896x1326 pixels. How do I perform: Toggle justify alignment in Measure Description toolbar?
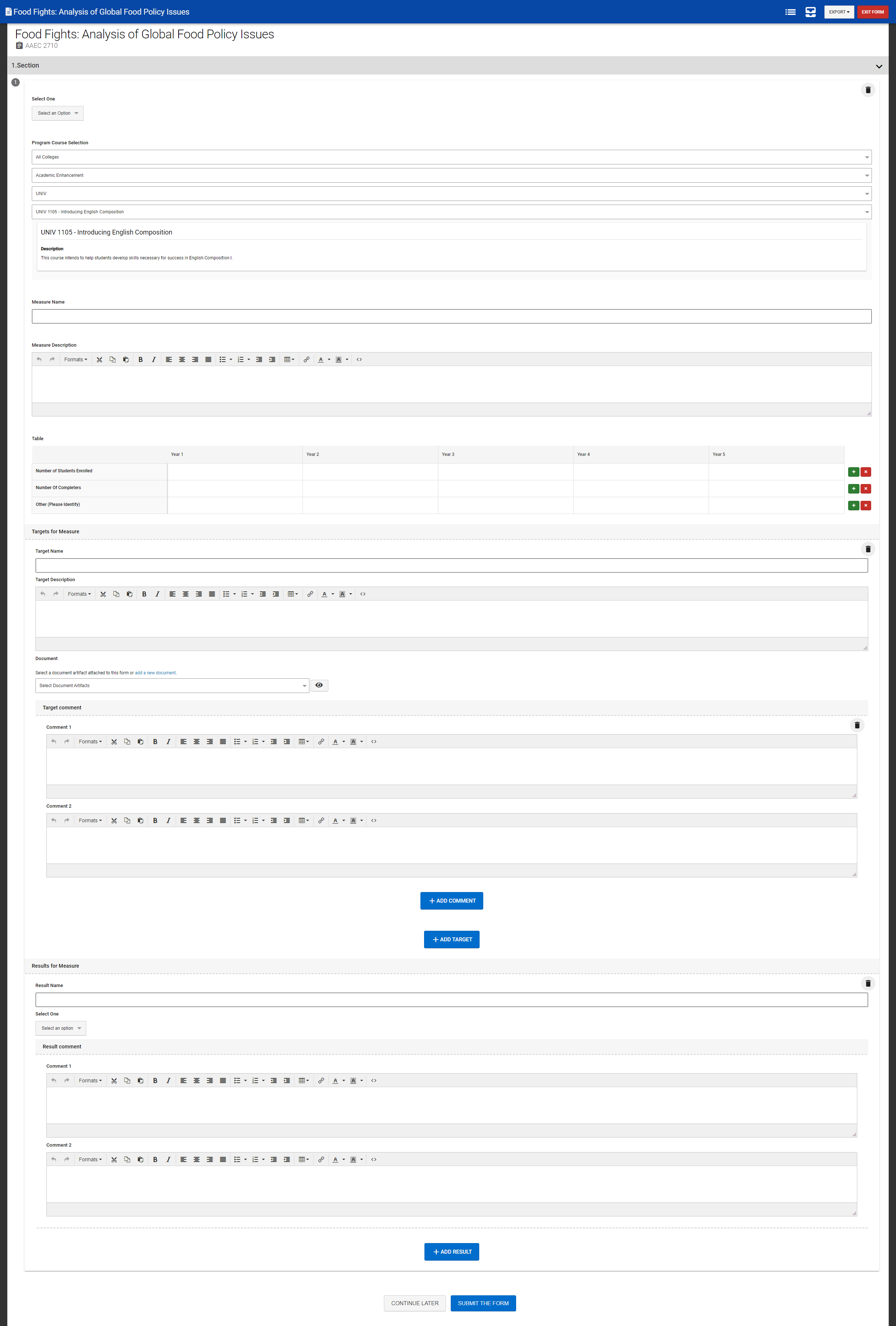click(208, 359)
